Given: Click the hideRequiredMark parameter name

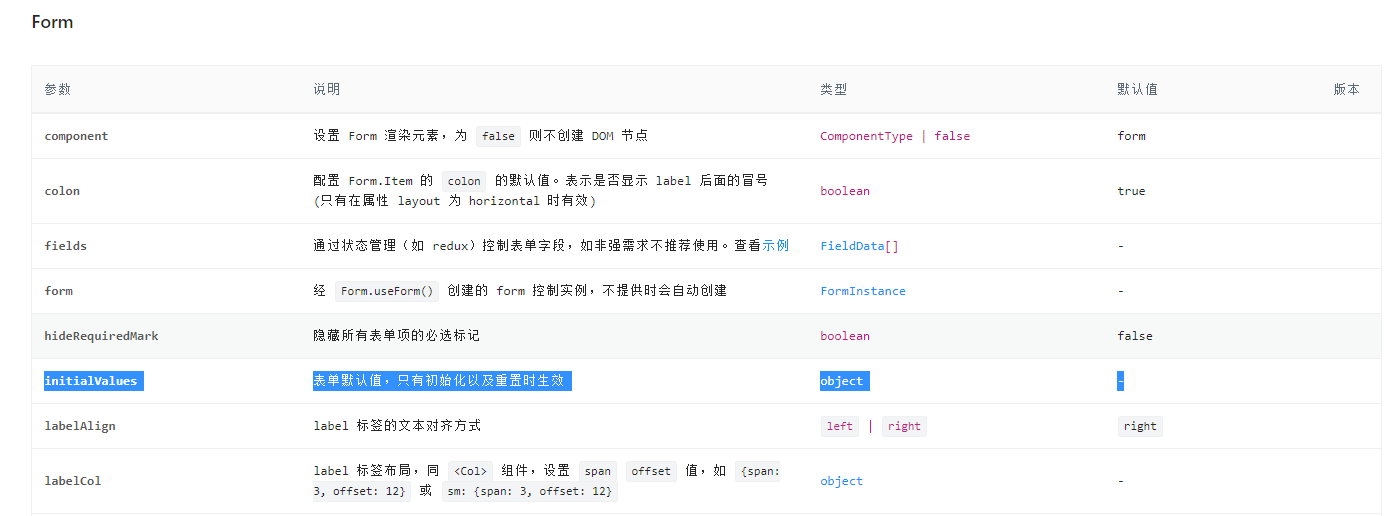Looking at the screenshot, I should (x=101, y=336).
